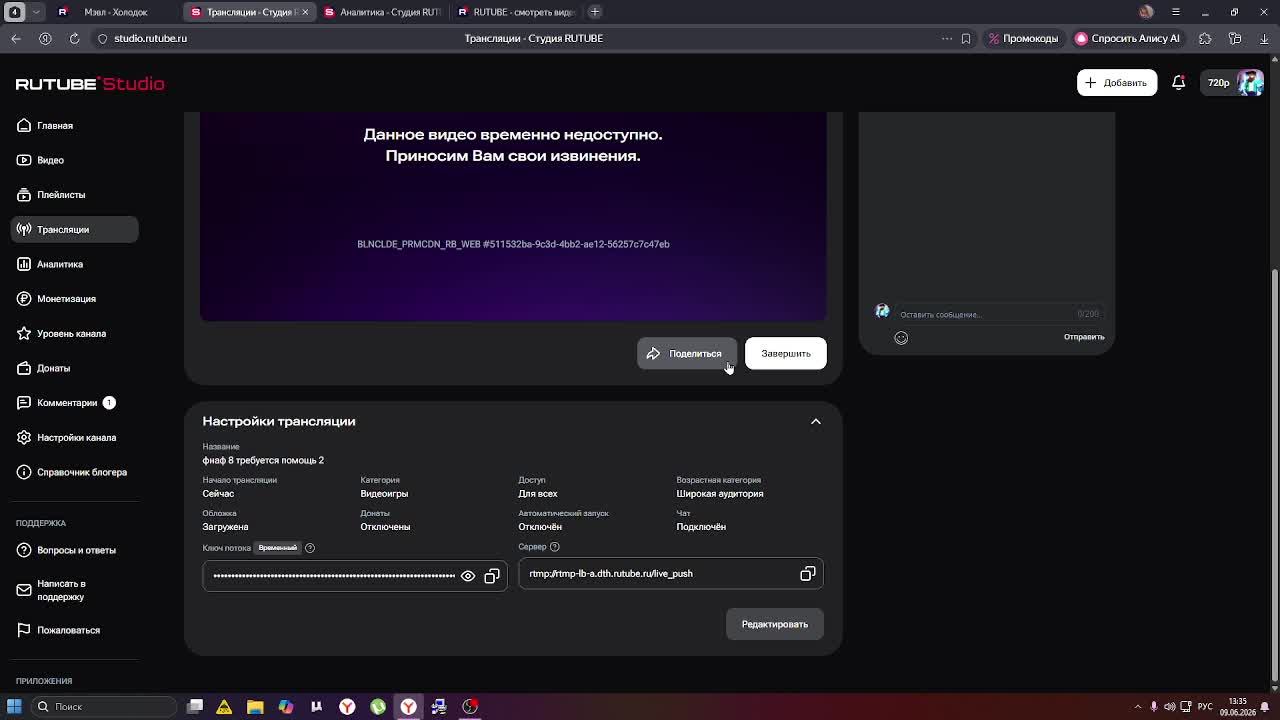1280x720 pixels.
Task: Click the server URL text rtmp-lb-a.dth.rutube.ru
Action: (x=611, y=574)
